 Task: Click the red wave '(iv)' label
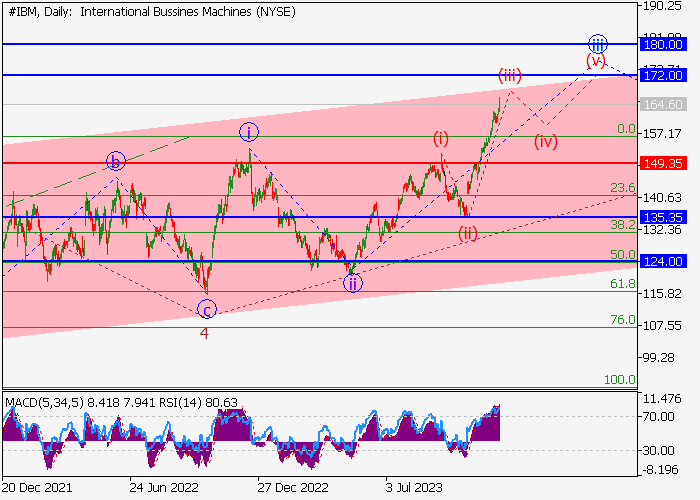pyautogui.click(x=546, y=142)
